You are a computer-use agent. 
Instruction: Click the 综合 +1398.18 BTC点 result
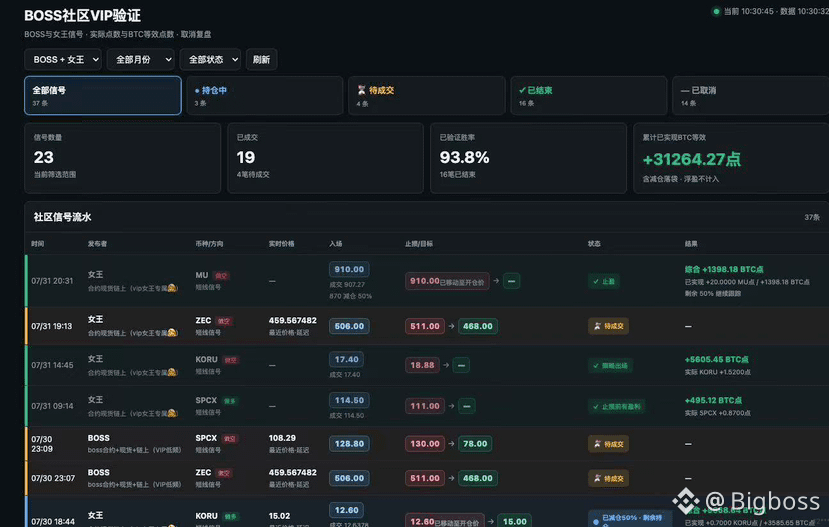[724, 270]
